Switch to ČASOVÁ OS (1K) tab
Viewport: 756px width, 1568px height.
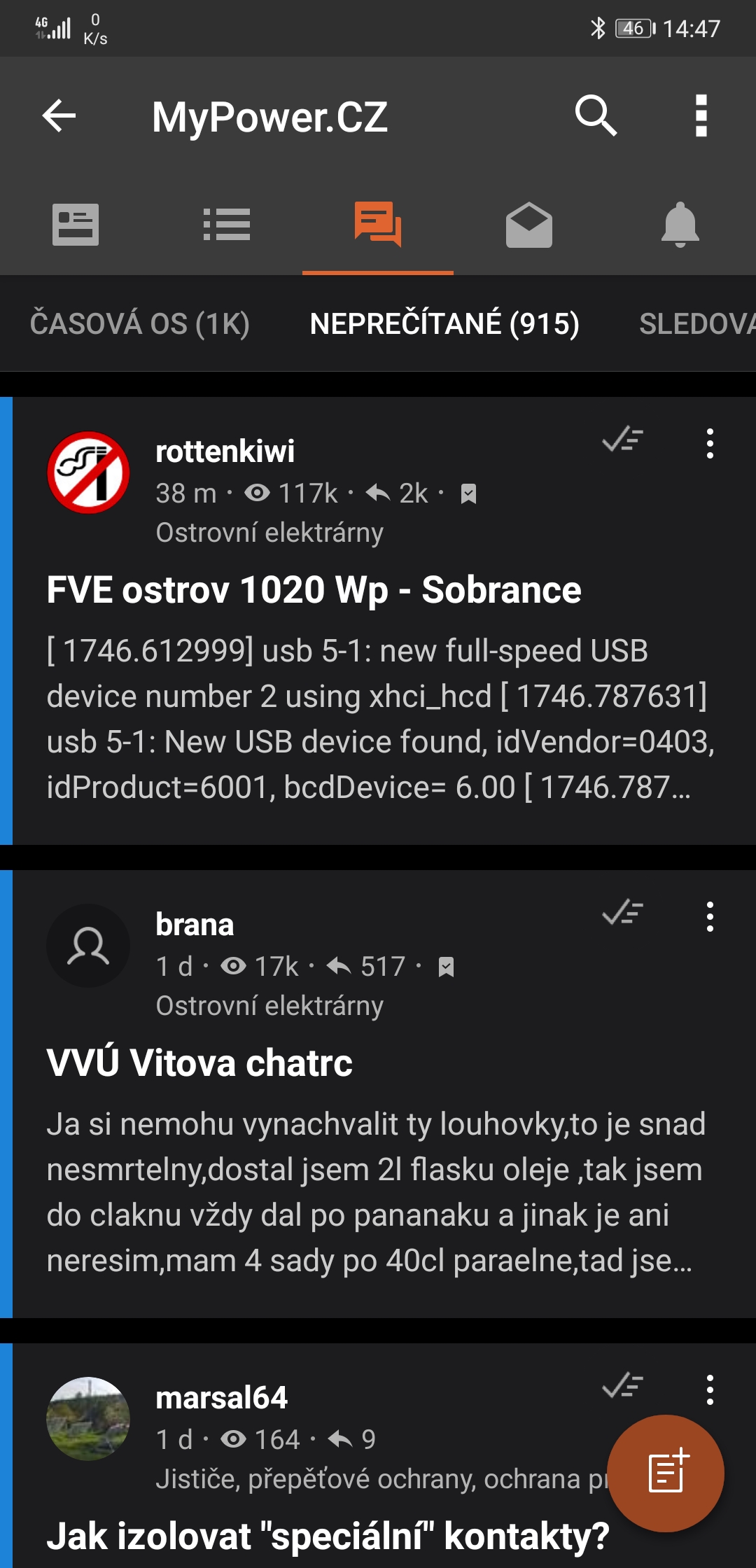pos(140,324)
